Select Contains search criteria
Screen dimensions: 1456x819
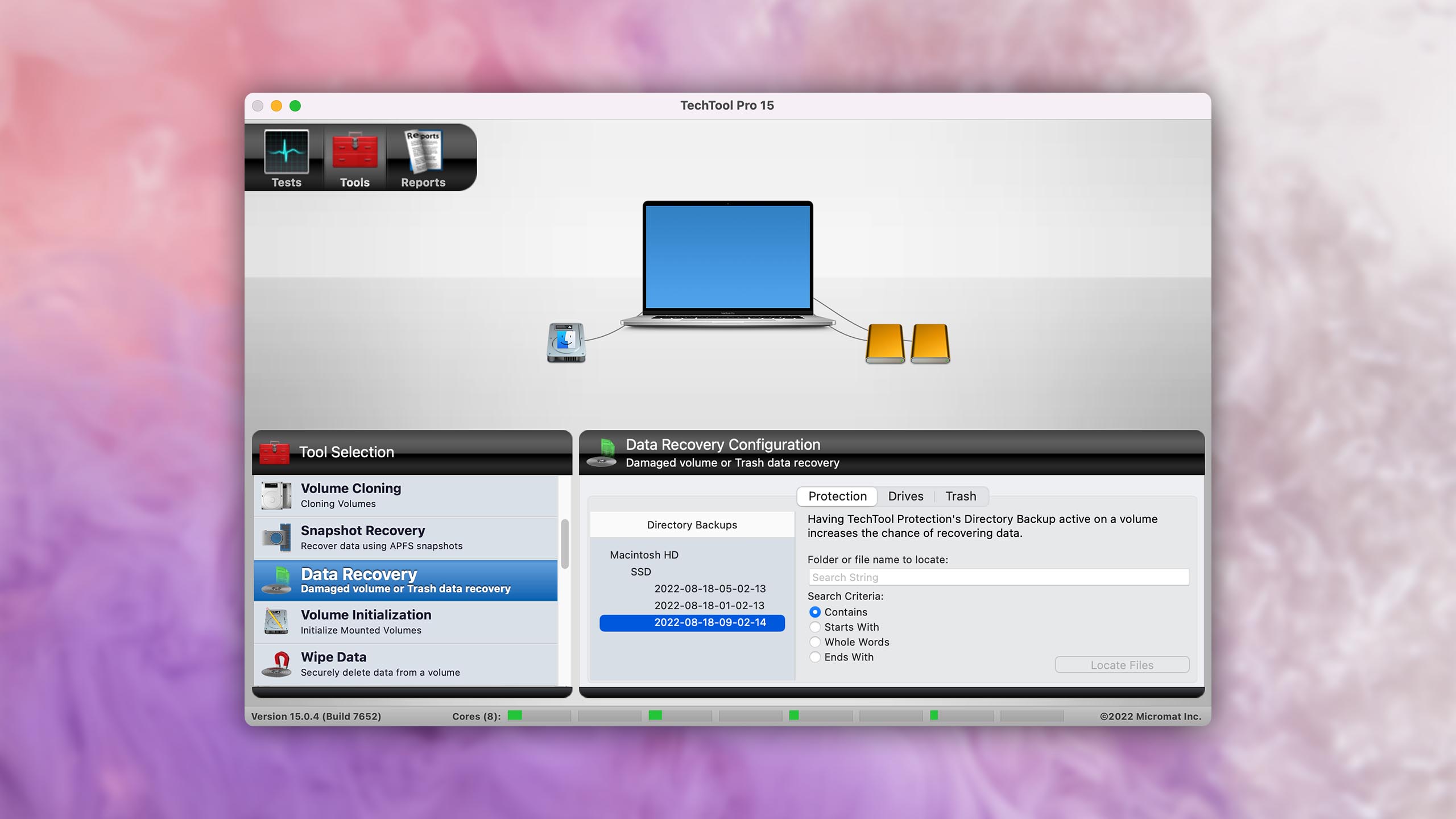(815, 612)
